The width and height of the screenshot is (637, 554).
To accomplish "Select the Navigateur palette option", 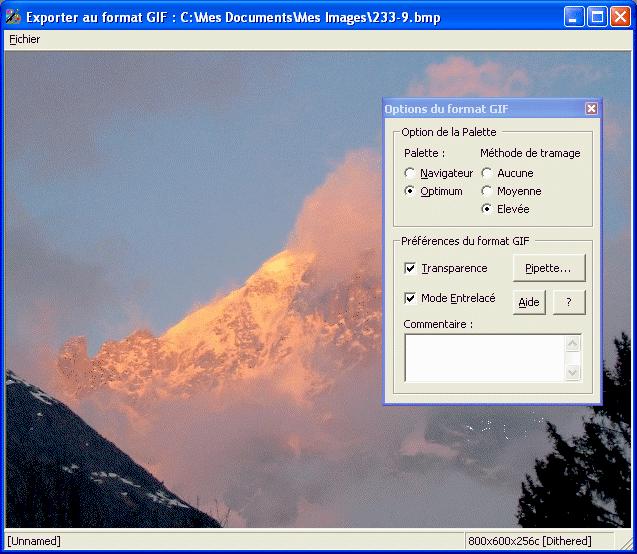I will point(410,173).
